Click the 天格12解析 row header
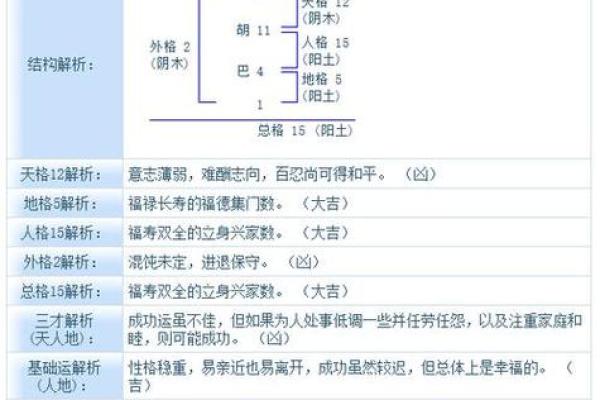This screenshot has width=600, height=400. coord(60,175)
